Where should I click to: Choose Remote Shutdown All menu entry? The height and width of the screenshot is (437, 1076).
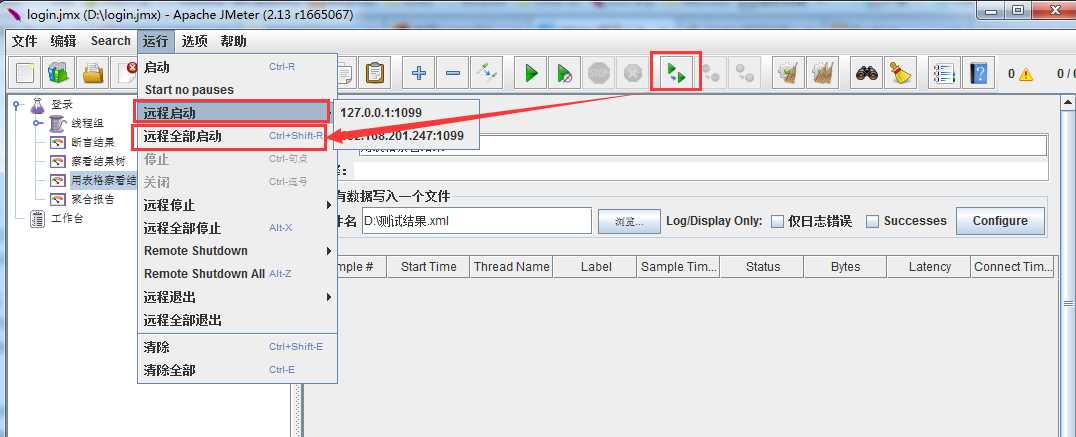237,274
